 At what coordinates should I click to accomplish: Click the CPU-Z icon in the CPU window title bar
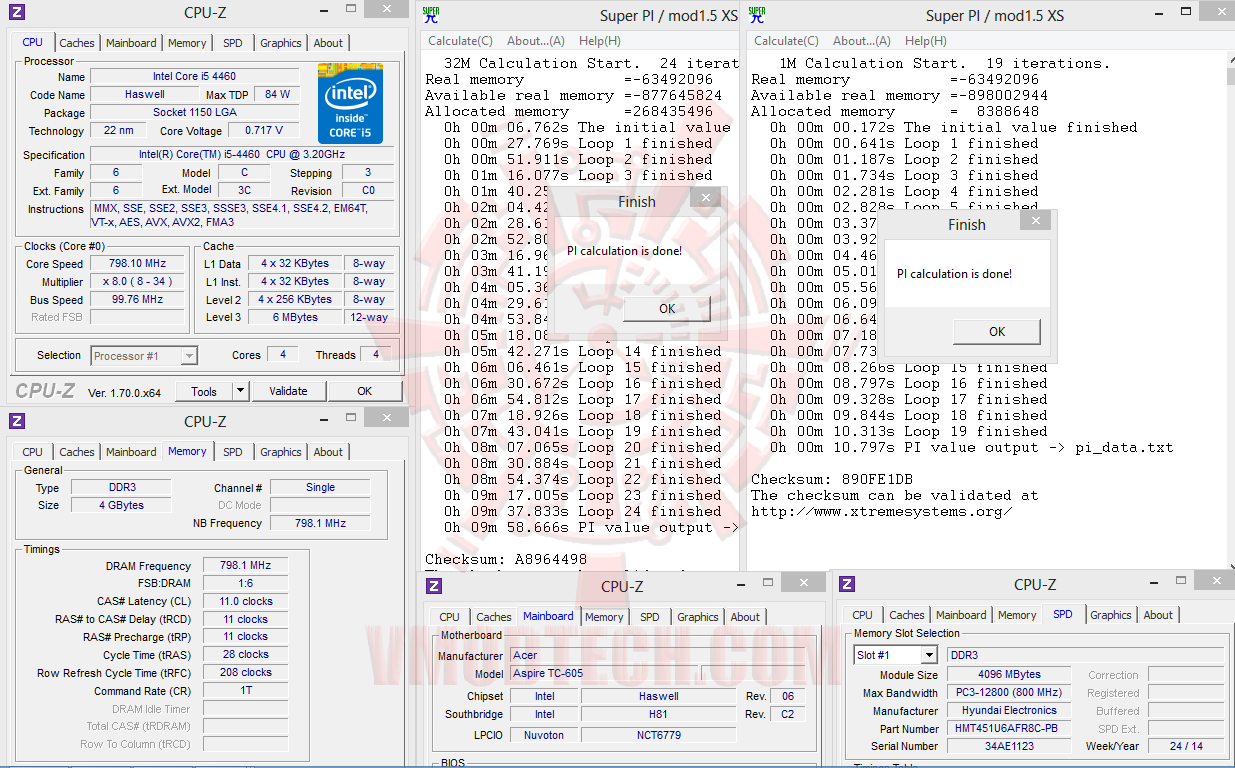16,13
